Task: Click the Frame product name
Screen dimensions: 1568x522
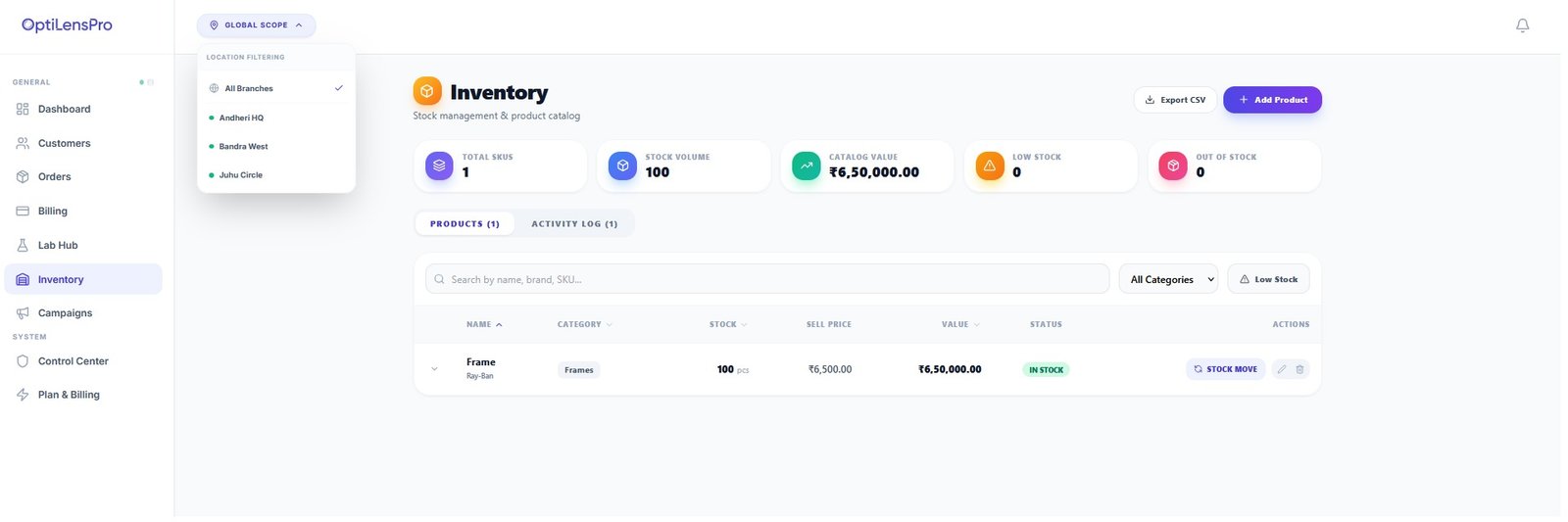Action: click(480, 362)
